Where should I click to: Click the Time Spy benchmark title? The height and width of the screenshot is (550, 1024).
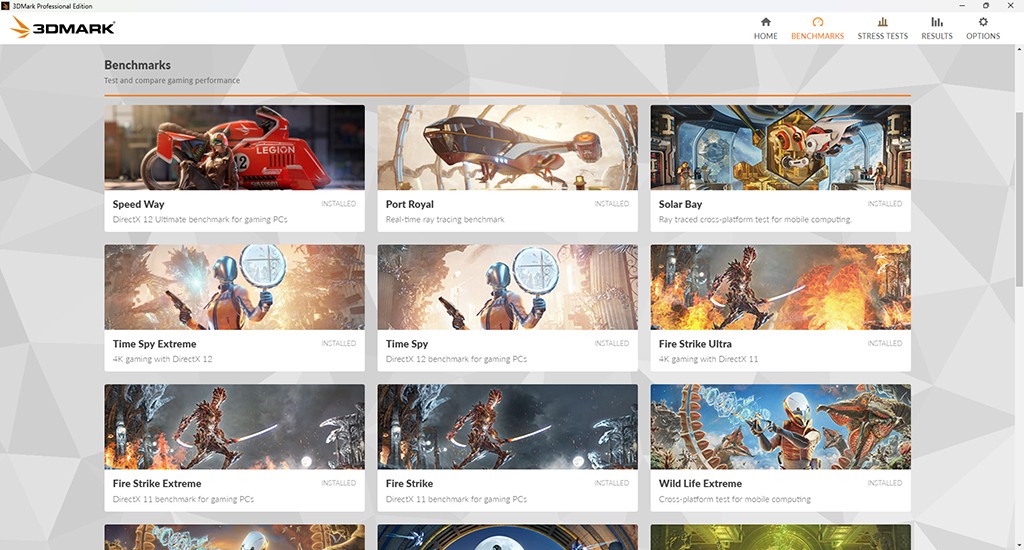coord(407,344)
